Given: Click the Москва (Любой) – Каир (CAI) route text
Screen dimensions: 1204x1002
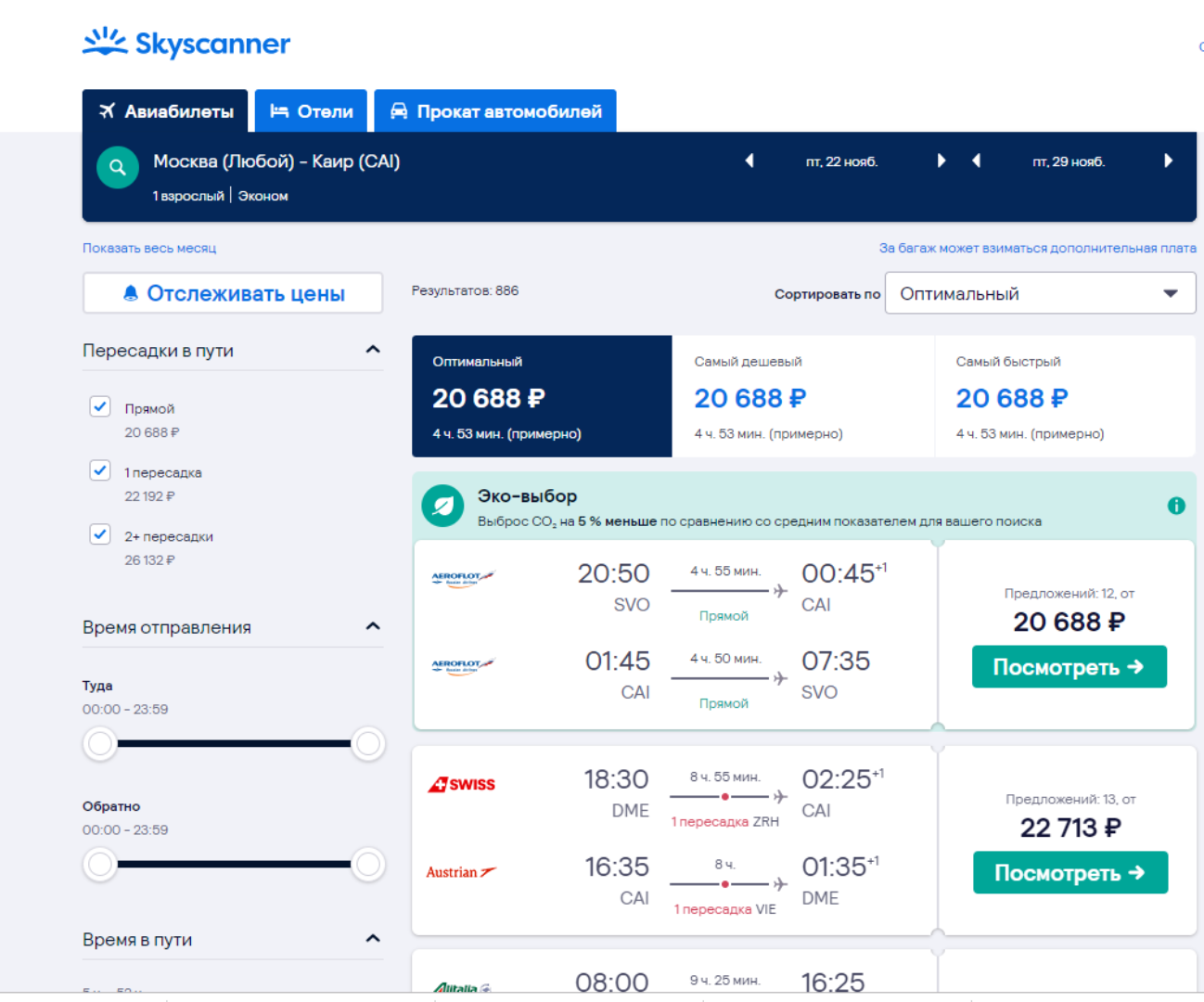Looking at the screenshot, I should click(276, 161).
